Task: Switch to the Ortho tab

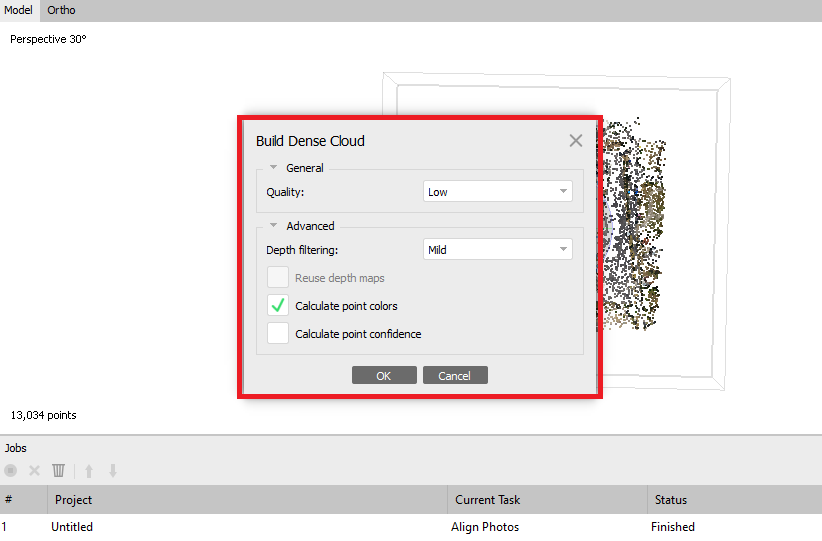Action: 61,10
